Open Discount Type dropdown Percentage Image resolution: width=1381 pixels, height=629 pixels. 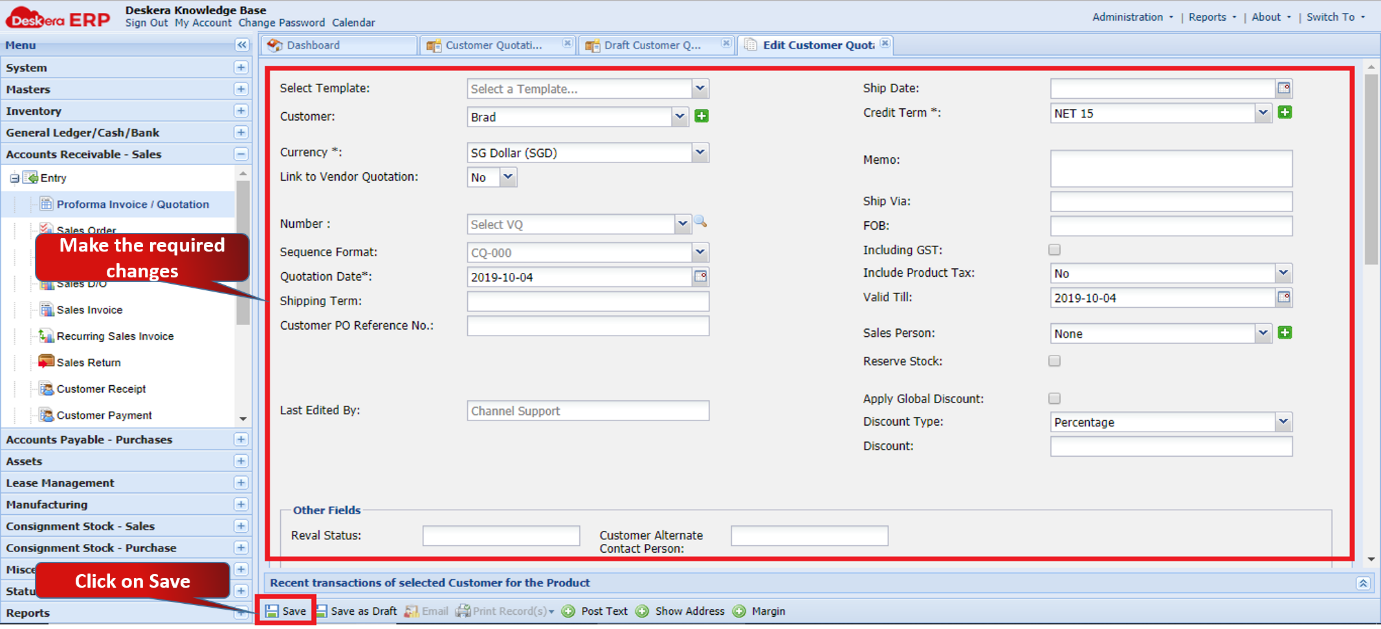(x=1284, y=422)
